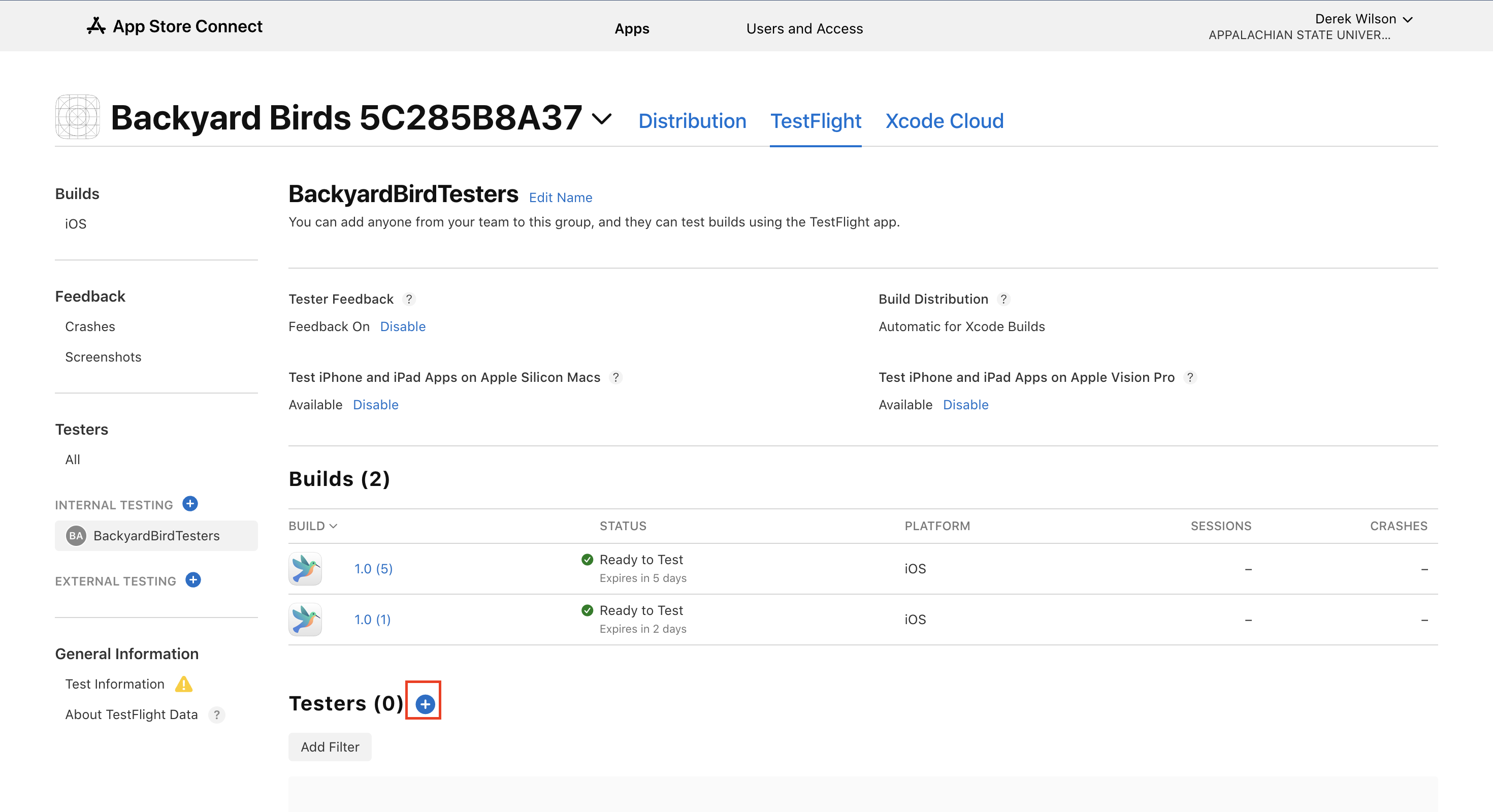The image size is (1493, 812).
Task: Click 'Expires in 2 days' text
Action: click(x=643, y=629)
